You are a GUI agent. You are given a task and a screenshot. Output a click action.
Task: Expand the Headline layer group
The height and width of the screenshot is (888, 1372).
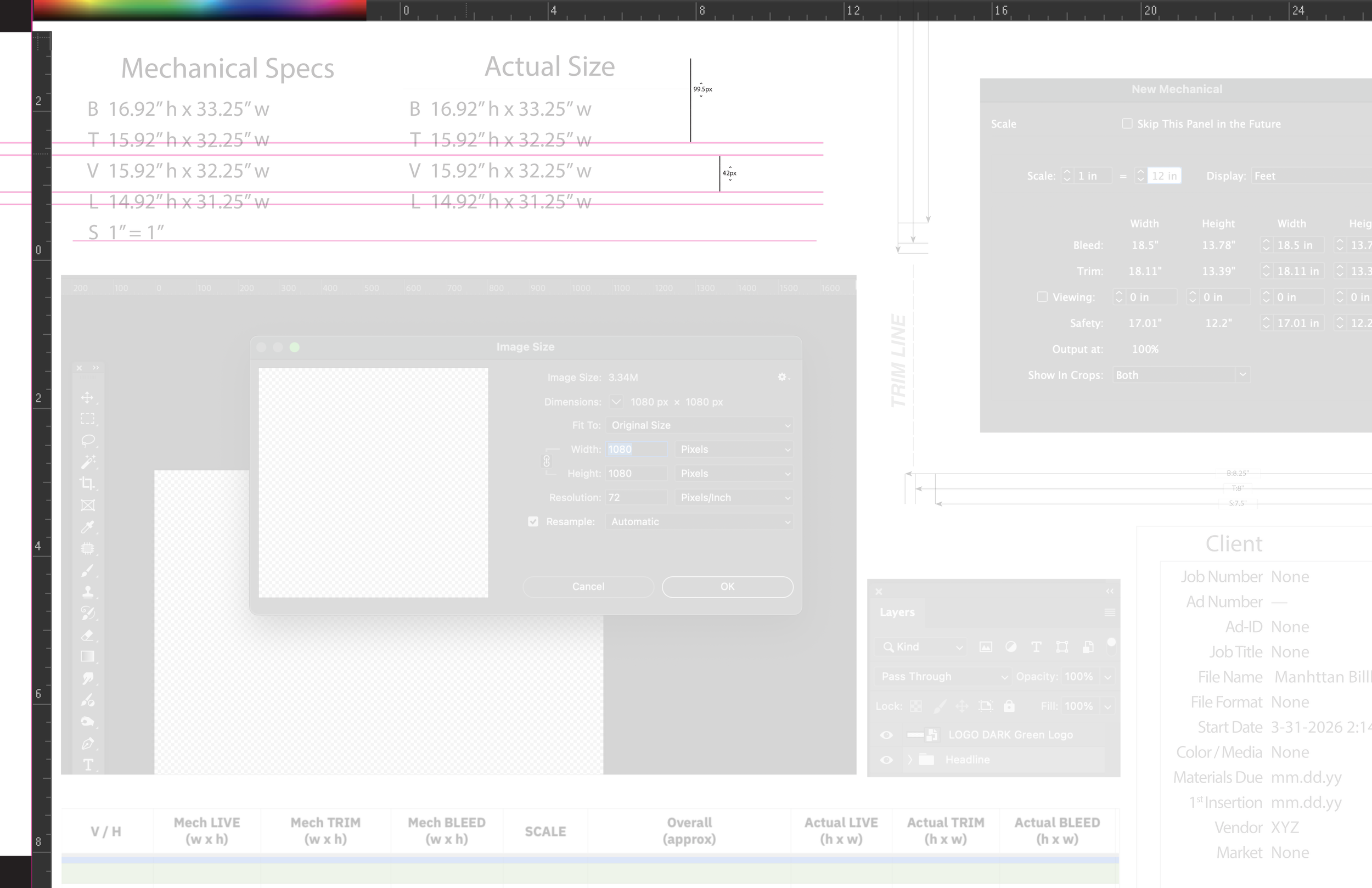click(910, 760)
